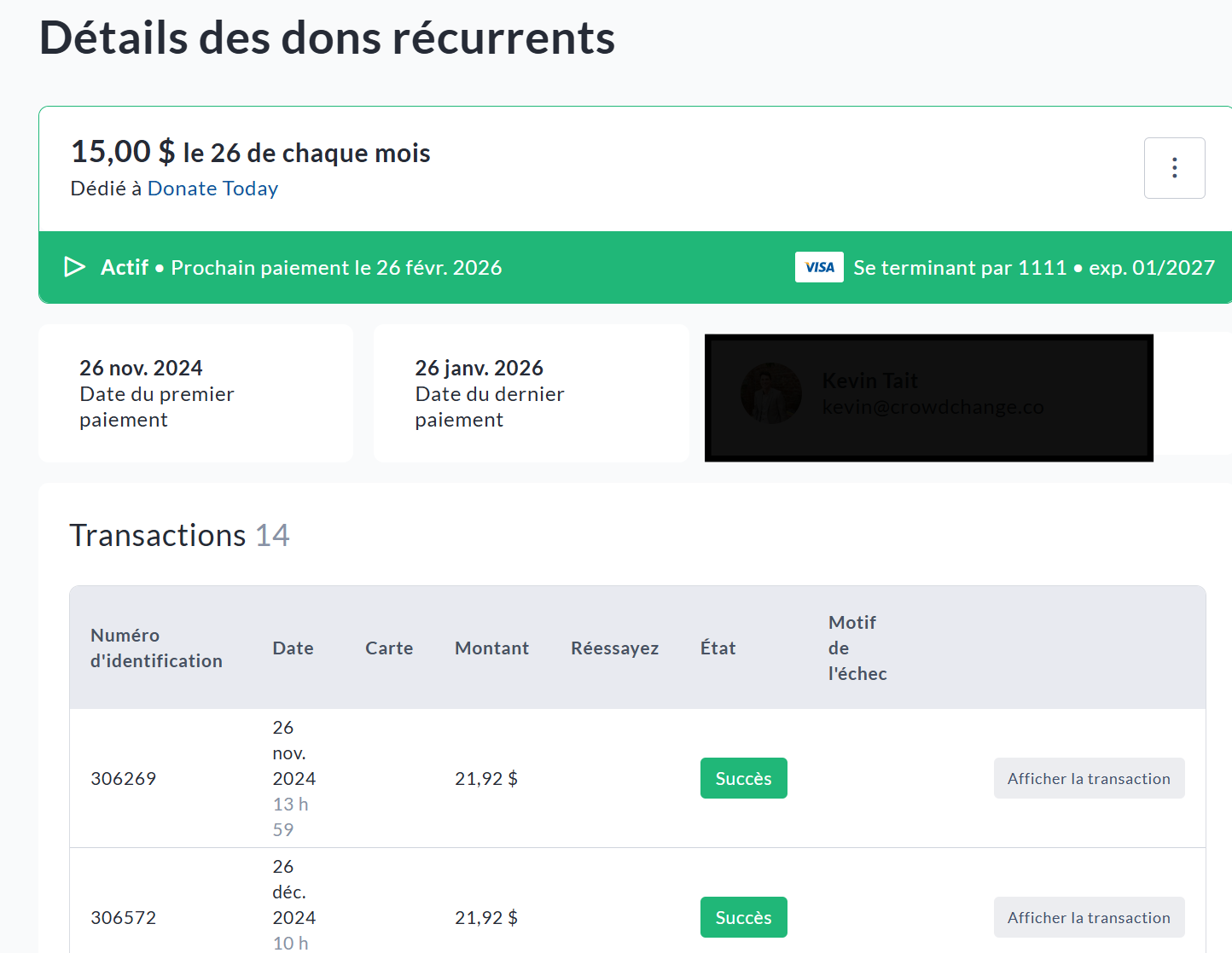Select the last payment date card
This screenshot has height=953, width=1232.
tap(531, 393)
